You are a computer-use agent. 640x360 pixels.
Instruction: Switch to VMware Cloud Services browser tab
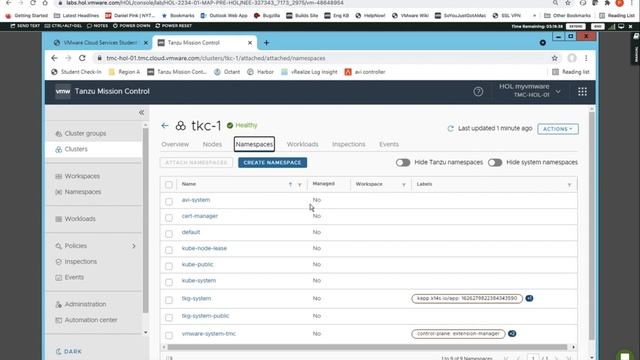tap(100, 43)
